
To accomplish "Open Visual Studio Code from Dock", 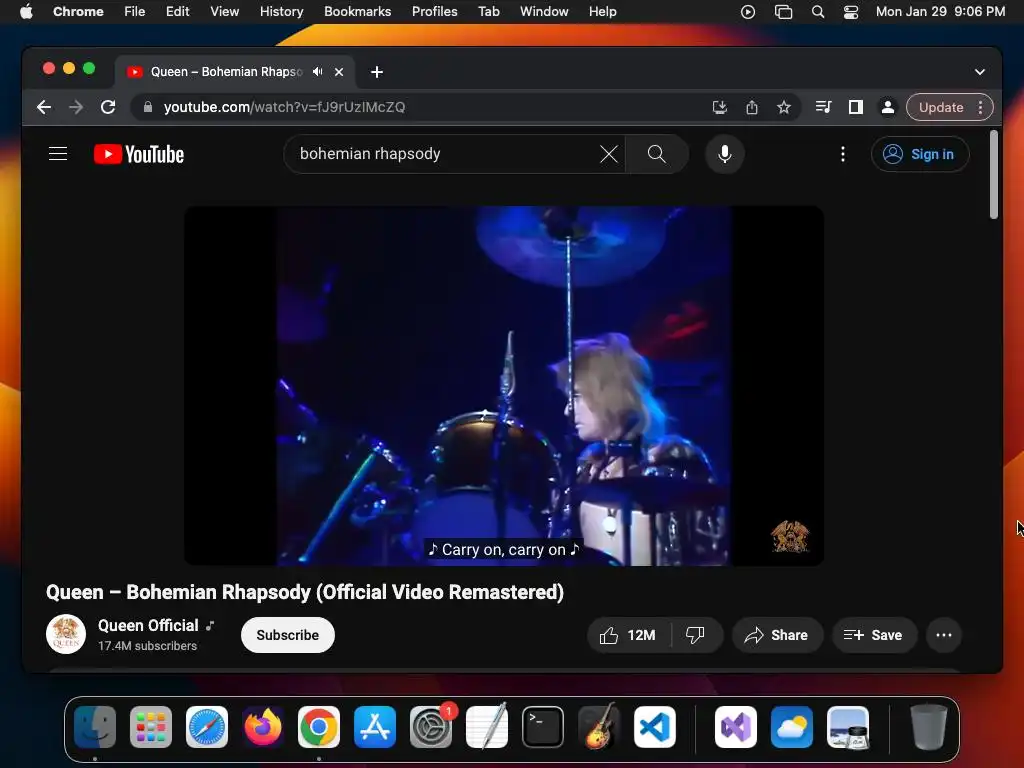I will 655,727.
